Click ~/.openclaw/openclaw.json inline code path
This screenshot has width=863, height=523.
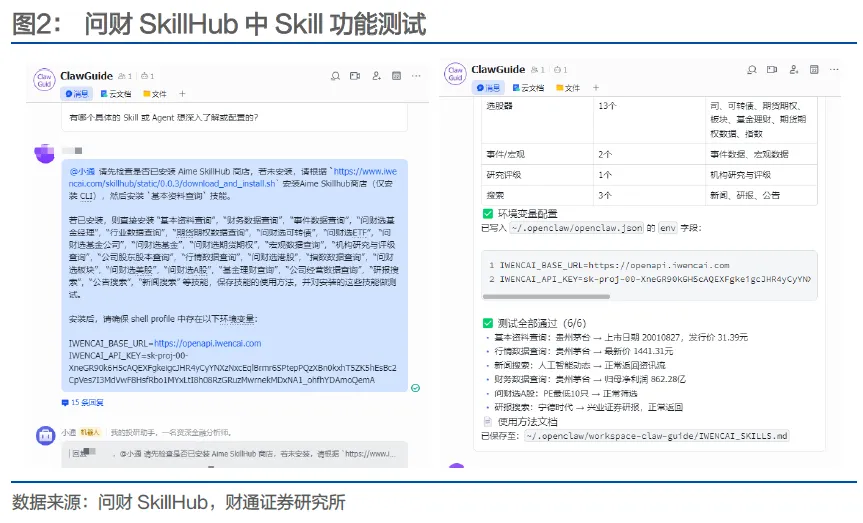[x=576, y=228]
